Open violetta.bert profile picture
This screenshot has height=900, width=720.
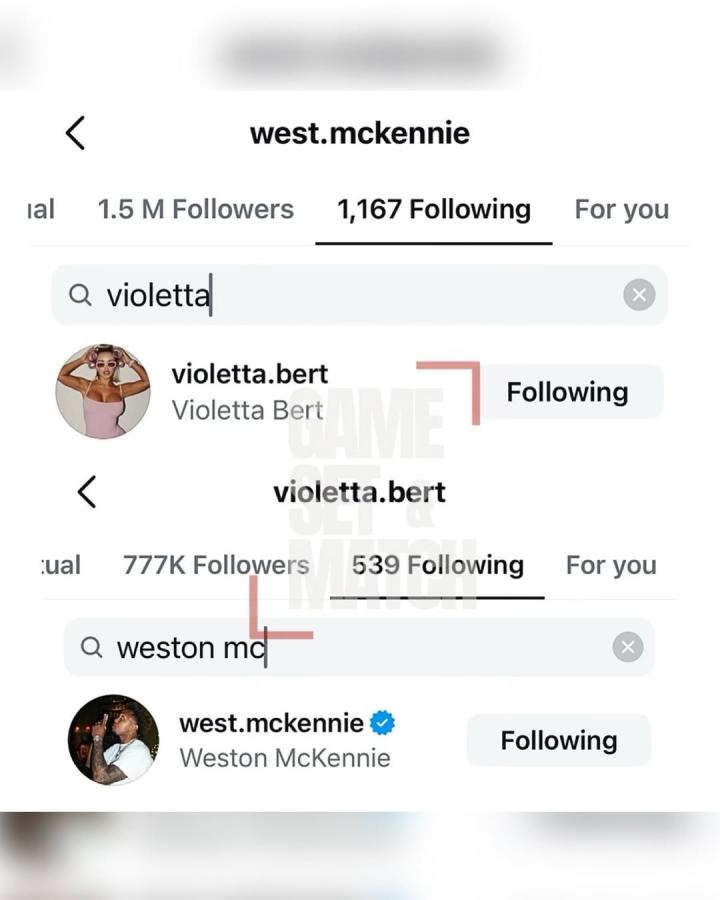[103, 392]
